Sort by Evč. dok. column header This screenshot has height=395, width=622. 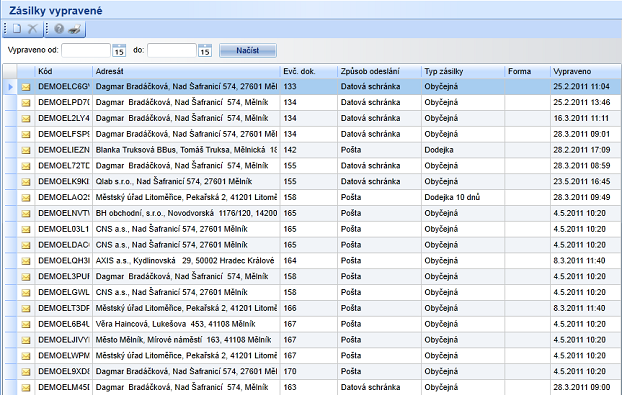(309, 71)
